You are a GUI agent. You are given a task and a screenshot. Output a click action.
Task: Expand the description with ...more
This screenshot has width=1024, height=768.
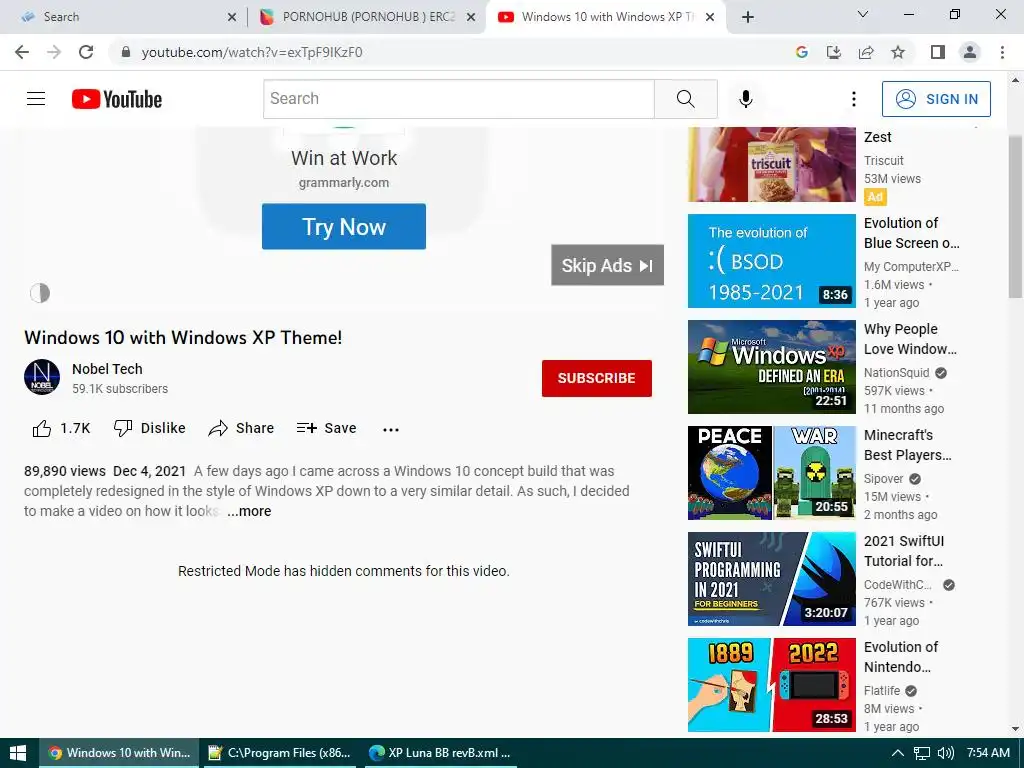pyautogui.click(x=249, y=511)
